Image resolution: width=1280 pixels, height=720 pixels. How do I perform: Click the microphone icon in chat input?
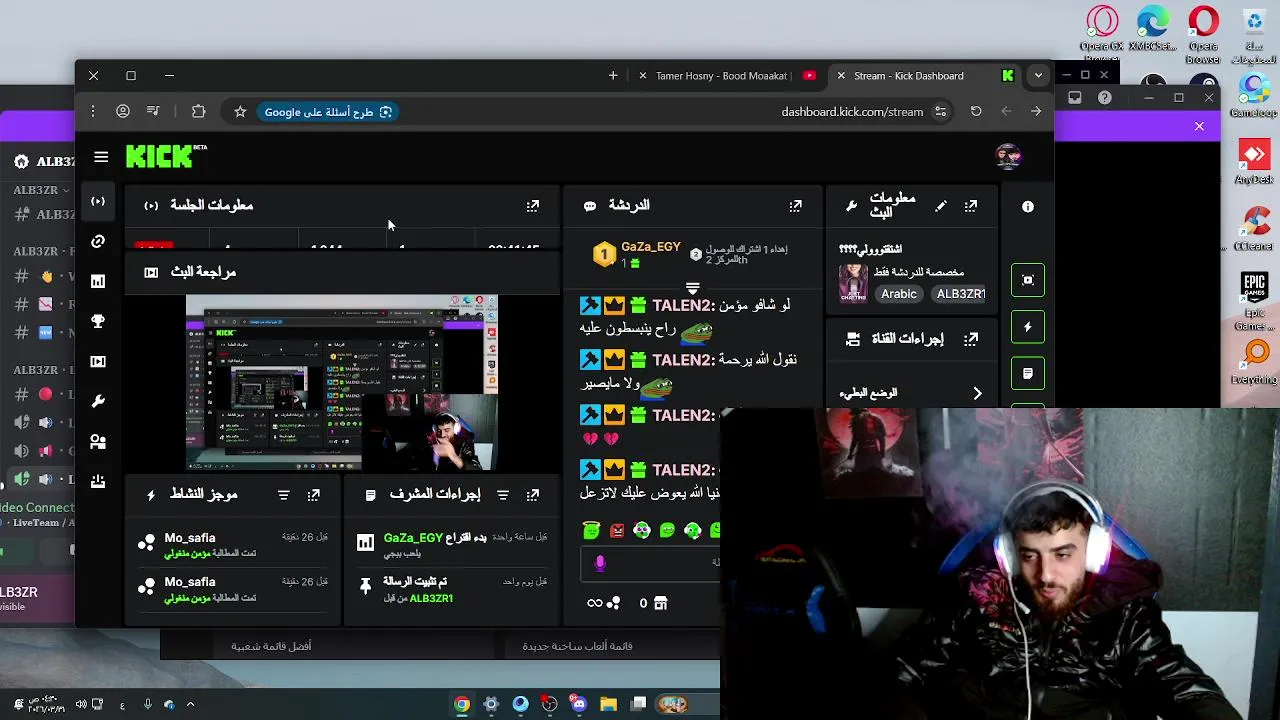600,564
